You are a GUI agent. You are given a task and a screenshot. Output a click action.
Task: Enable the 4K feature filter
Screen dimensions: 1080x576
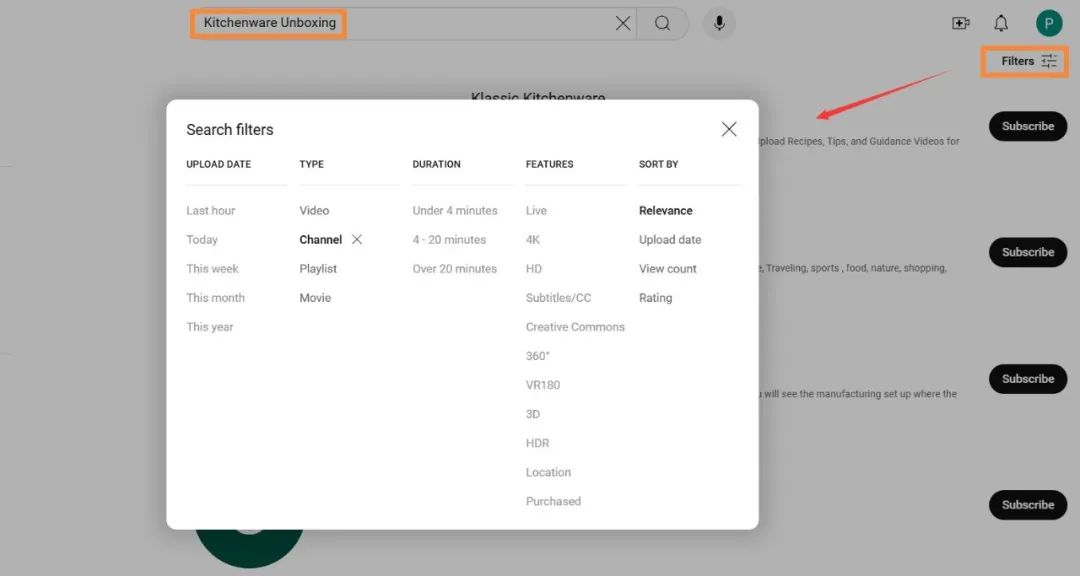533,240
